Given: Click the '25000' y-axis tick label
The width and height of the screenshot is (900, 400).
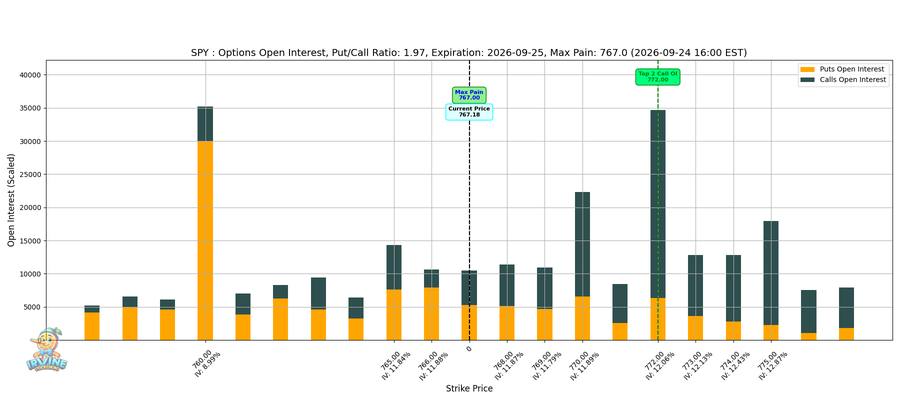Looking at the screenshot, I should point(32,175).
